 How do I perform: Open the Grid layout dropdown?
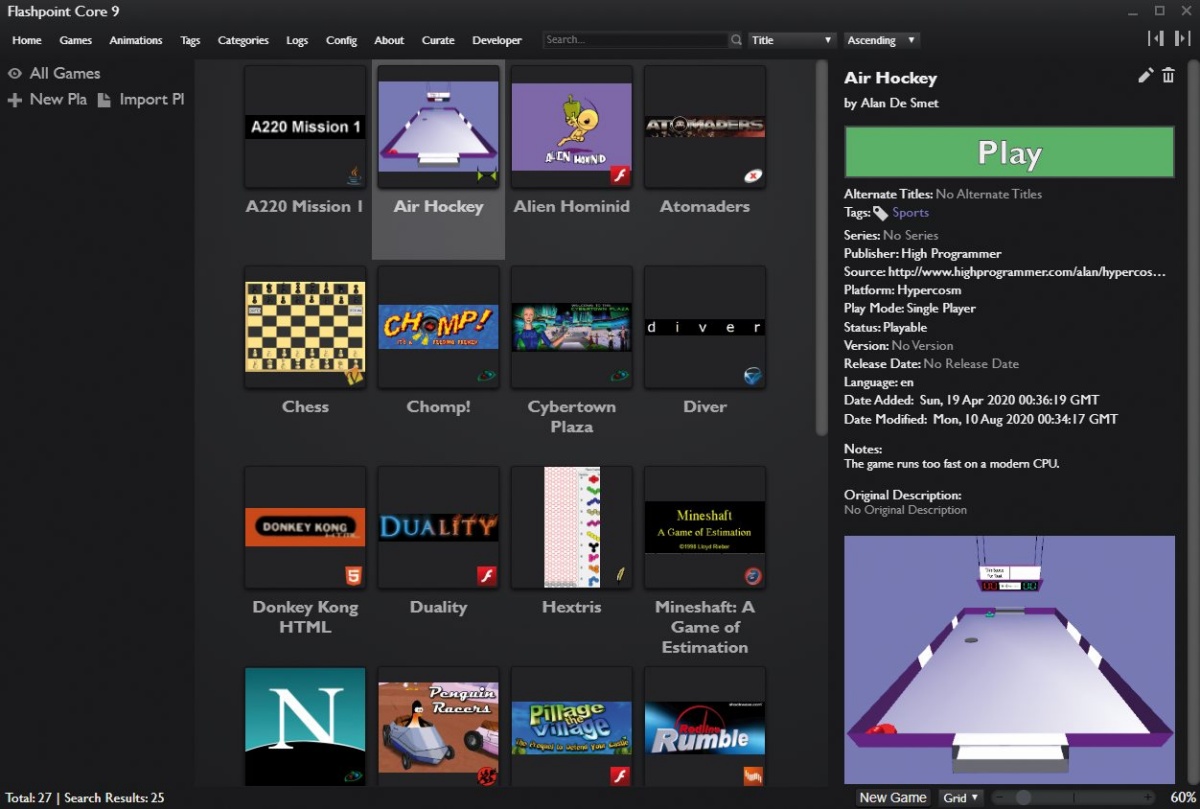pos(961,797)
